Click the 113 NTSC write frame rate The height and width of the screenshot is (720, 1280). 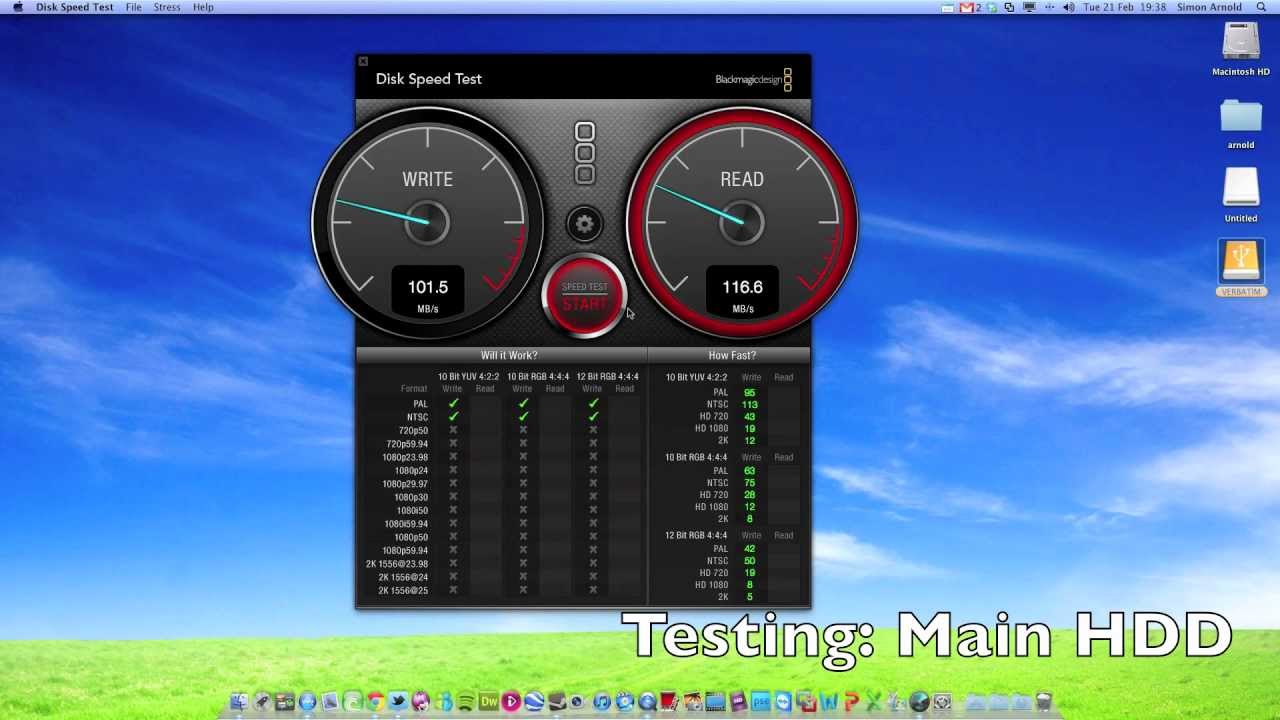(x=750, y=405)
